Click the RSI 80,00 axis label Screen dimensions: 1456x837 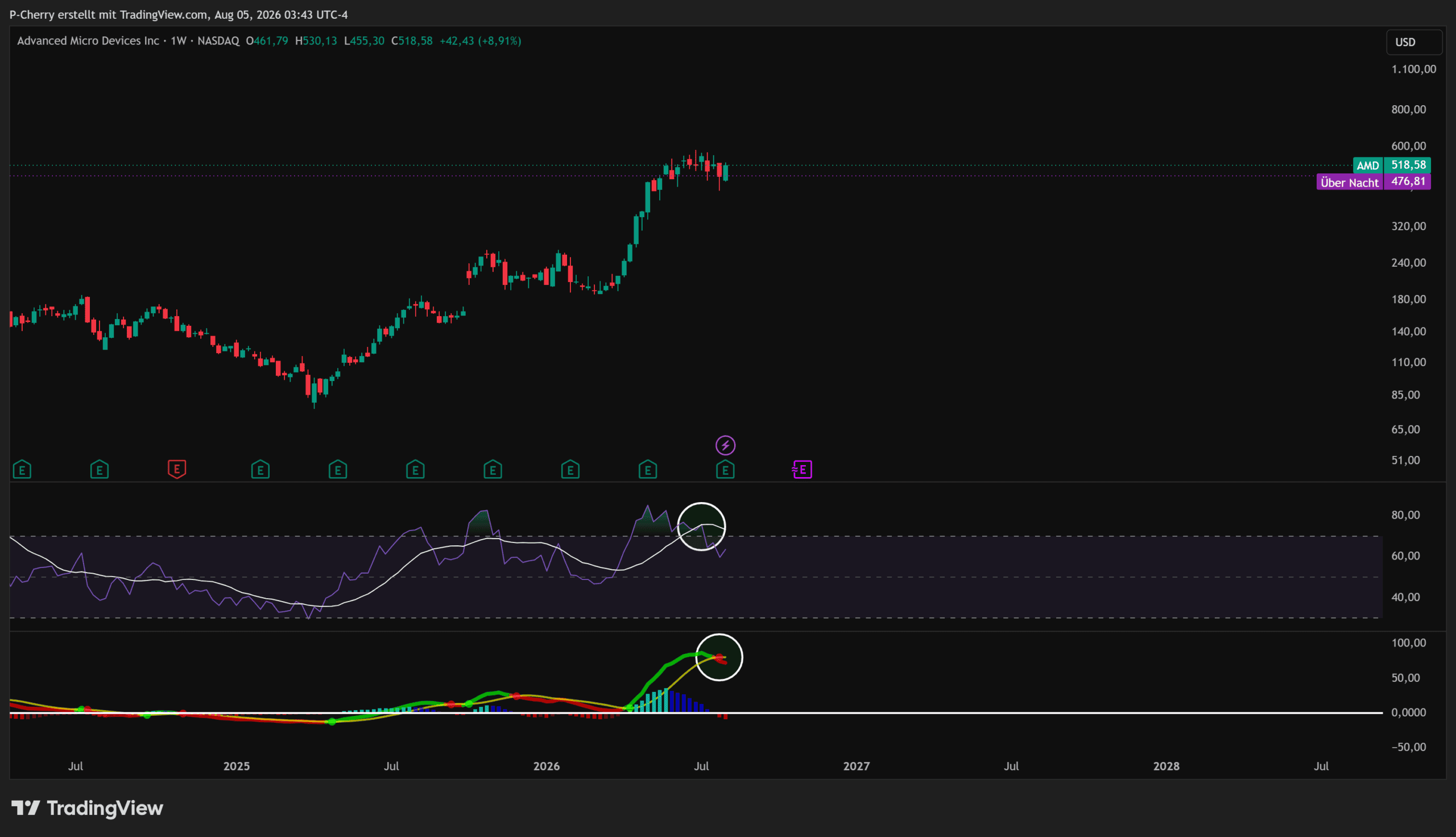coord(1405,515)
